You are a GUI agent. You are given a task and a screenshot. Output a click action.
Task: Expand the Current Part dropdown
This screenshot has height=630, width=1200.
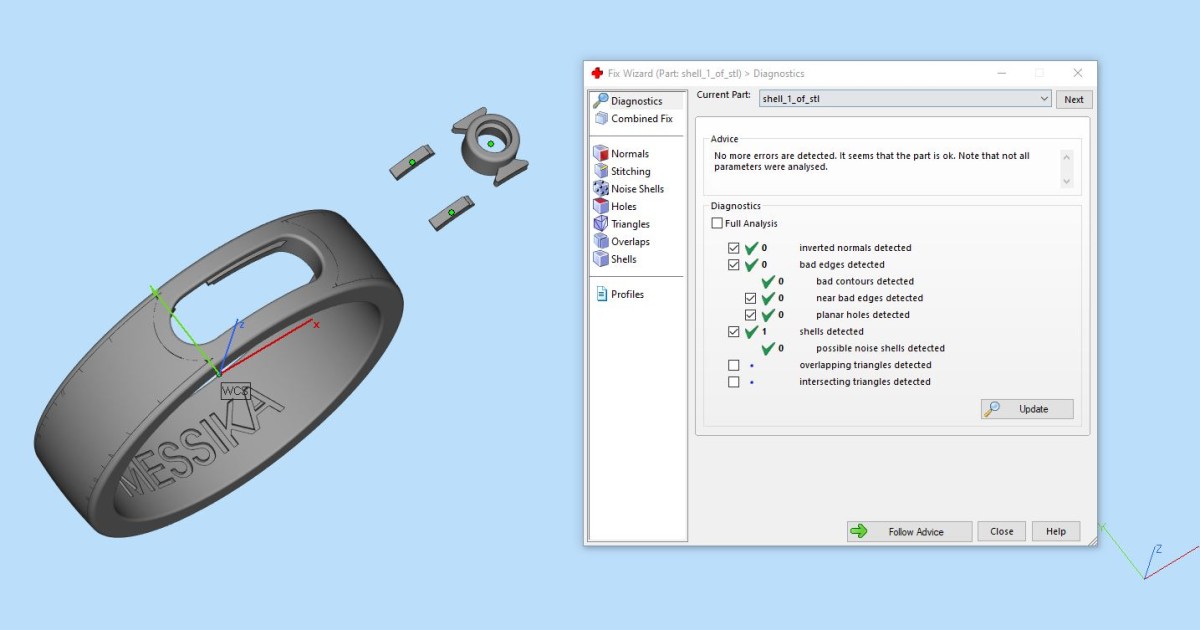pyautogui.click(x=1044, y=99)
